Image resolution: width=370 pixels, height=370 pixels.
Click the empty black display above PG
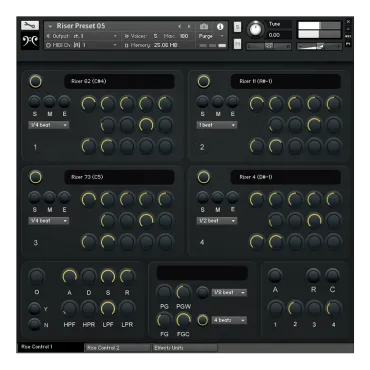coord(202,273)
